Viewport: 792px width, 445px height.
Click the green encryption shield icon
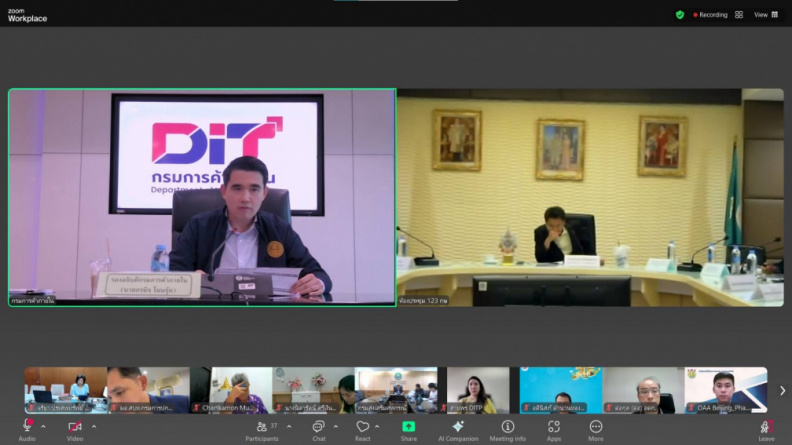coord(680,15)
